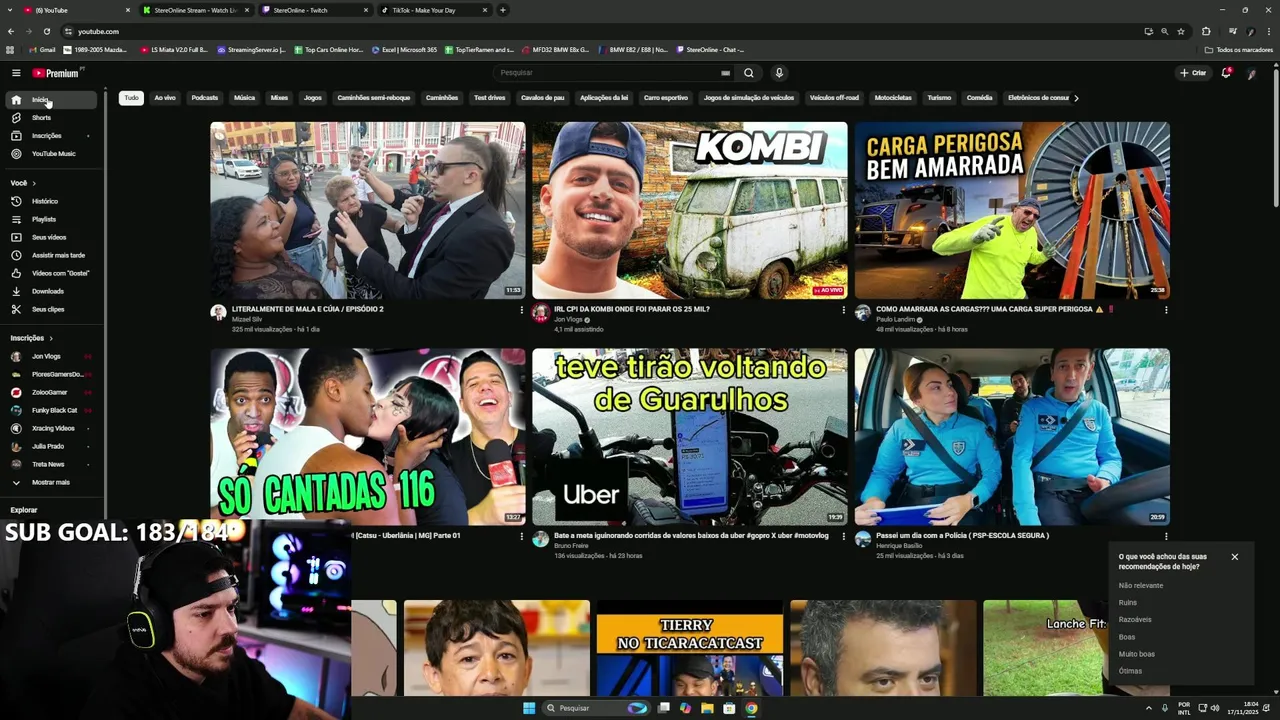Show hidden icons in system tray
The image size is (1280, 720).
1148,708
